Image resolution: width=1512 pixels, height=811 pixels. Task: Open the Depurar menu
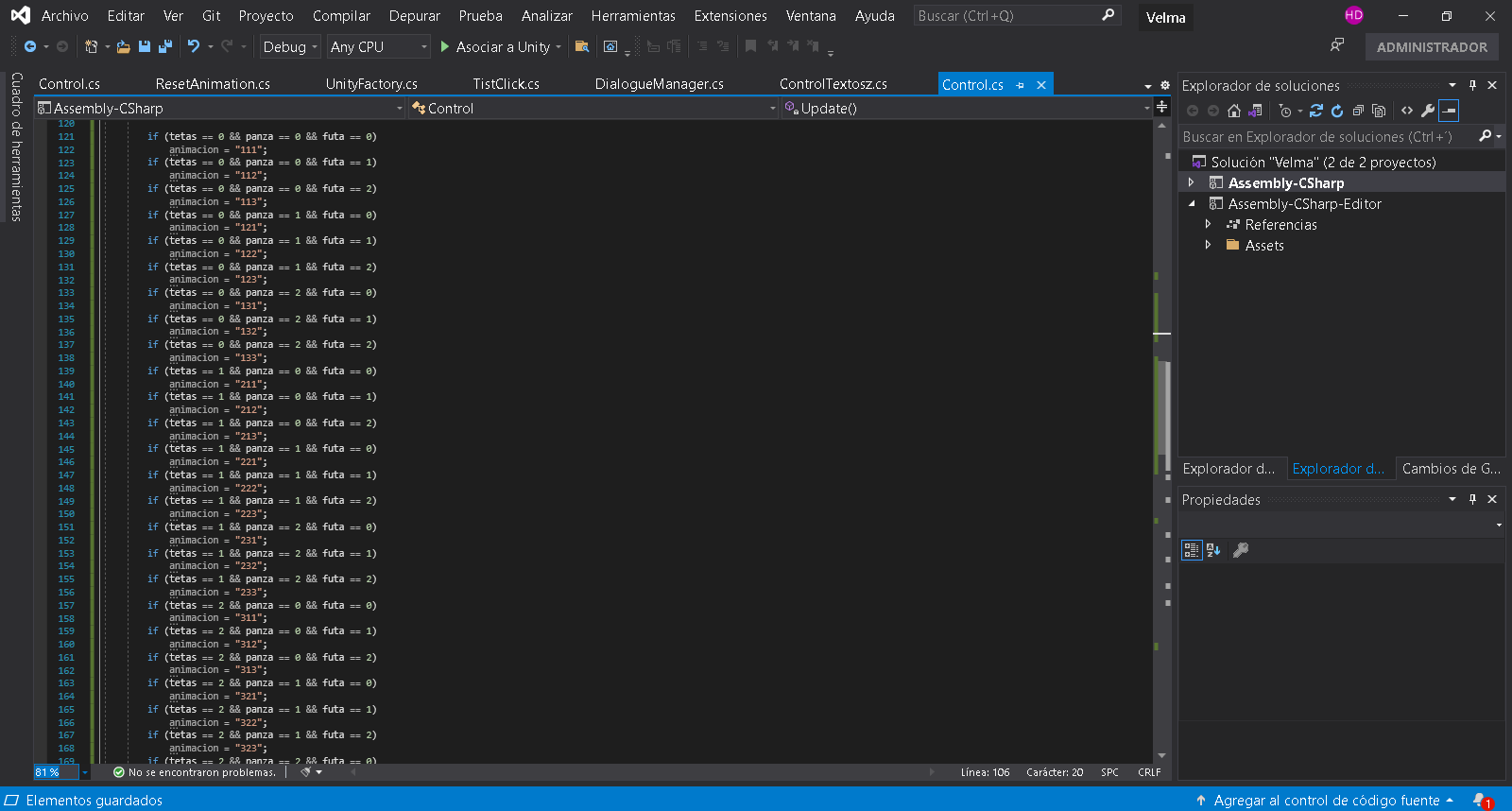point(415,15)
